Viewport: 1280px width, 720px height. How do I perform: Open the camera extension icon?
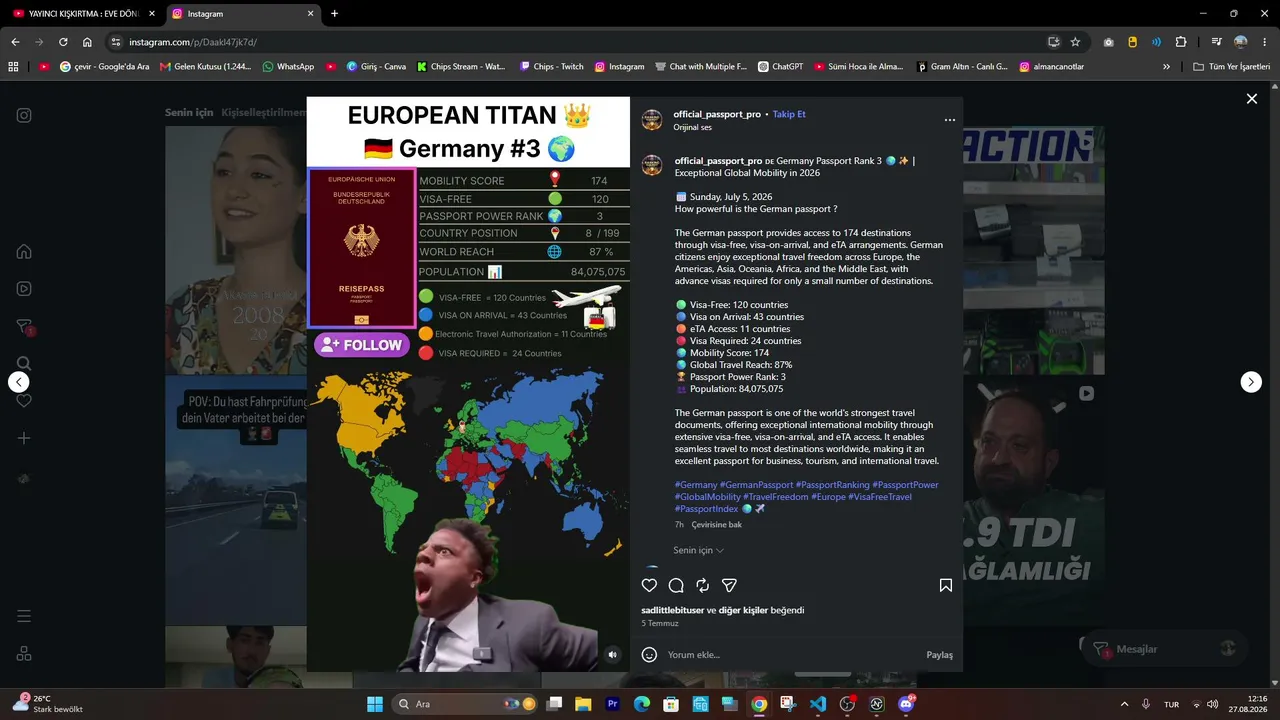(1109, 42)
